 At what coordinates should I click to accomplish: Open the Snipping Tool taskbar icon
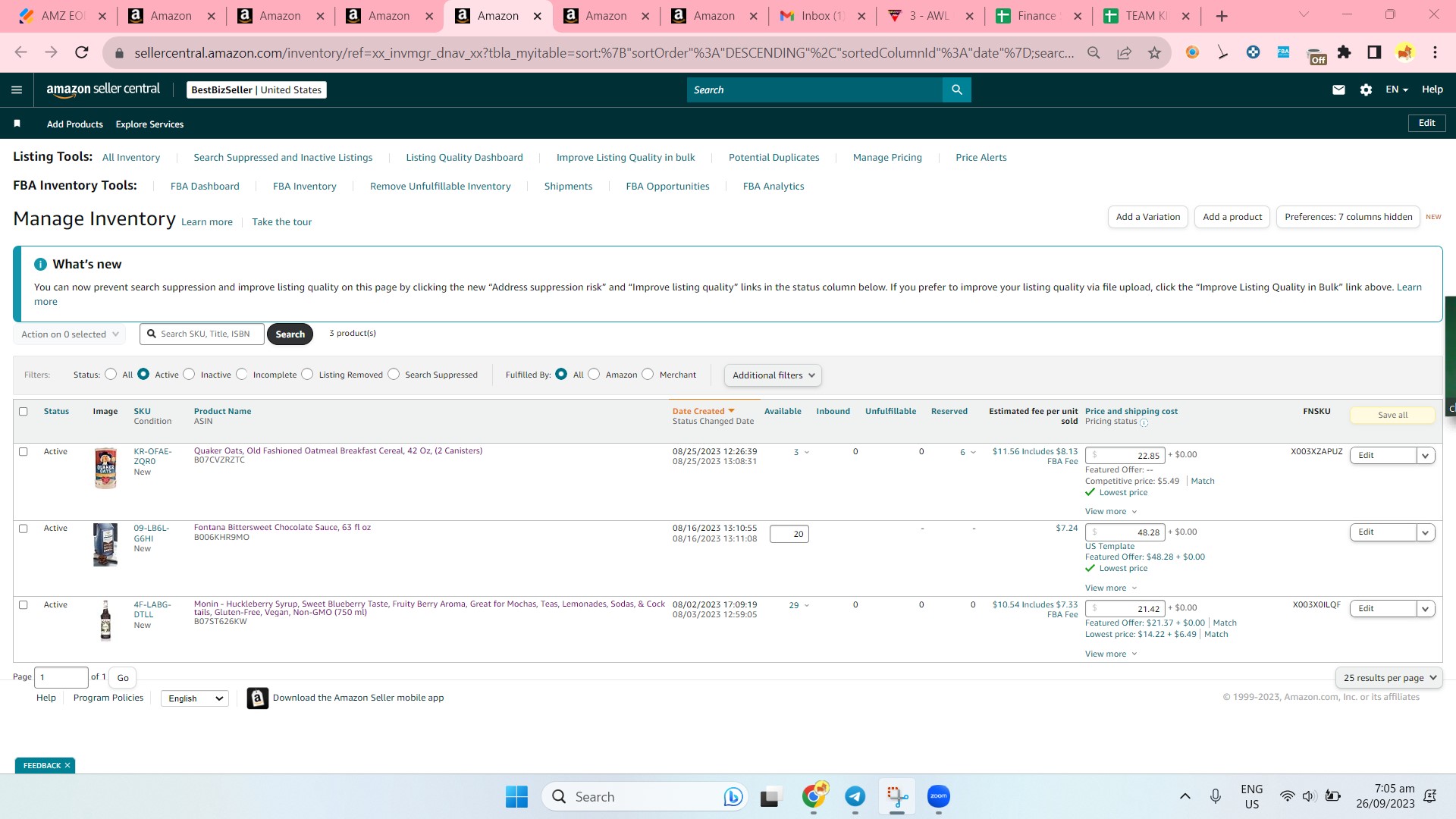[x=897, y=796]
